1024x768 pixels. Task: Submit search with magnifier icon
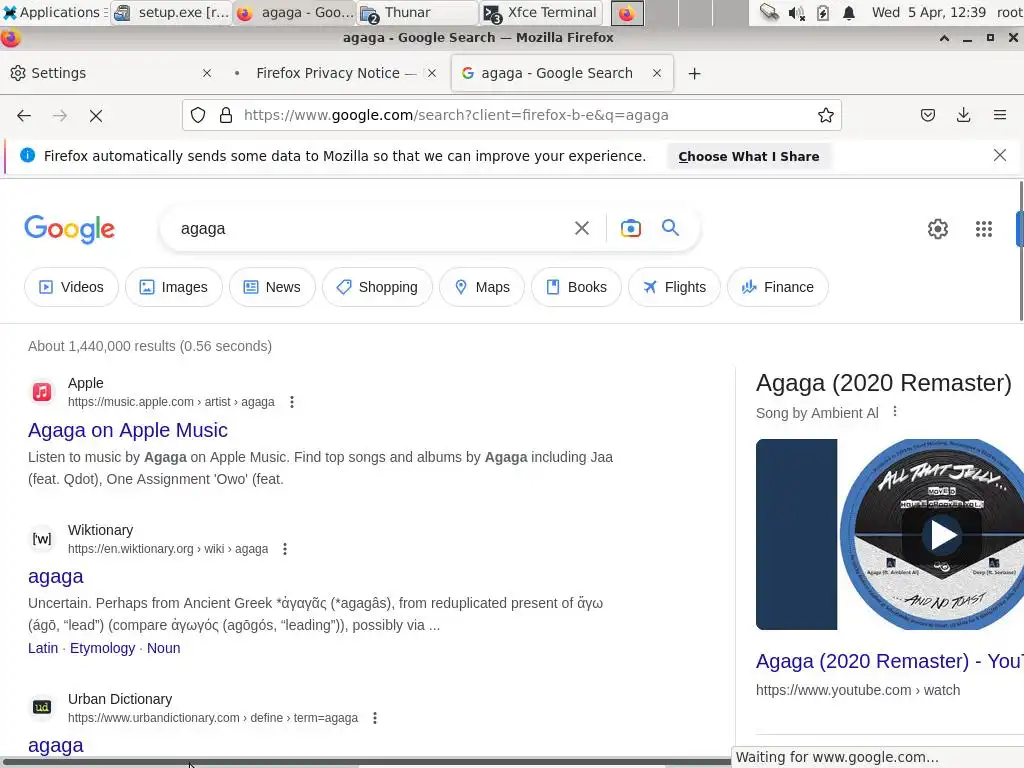(670, 227)
